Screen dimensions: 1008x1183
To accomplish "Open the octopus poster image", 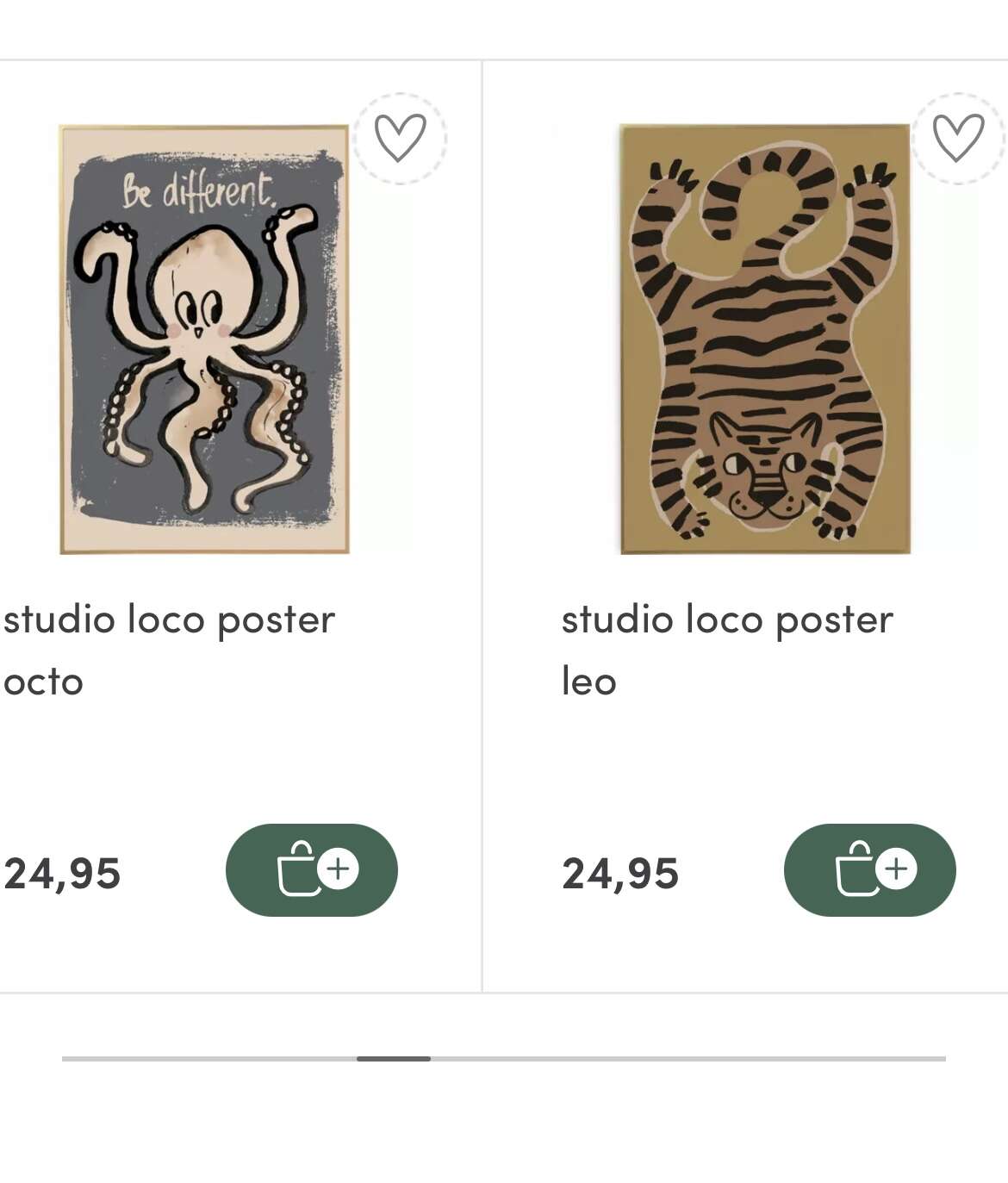I will (x=204, y=339).
